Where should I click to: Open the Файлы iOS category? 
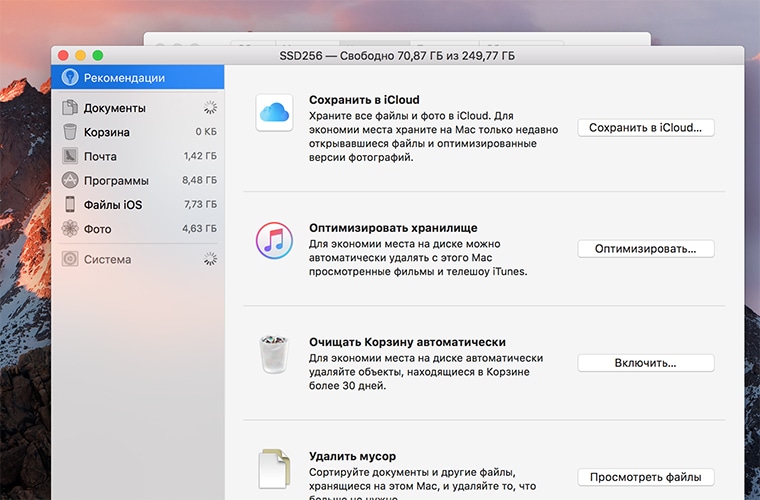tap(138, 204)
